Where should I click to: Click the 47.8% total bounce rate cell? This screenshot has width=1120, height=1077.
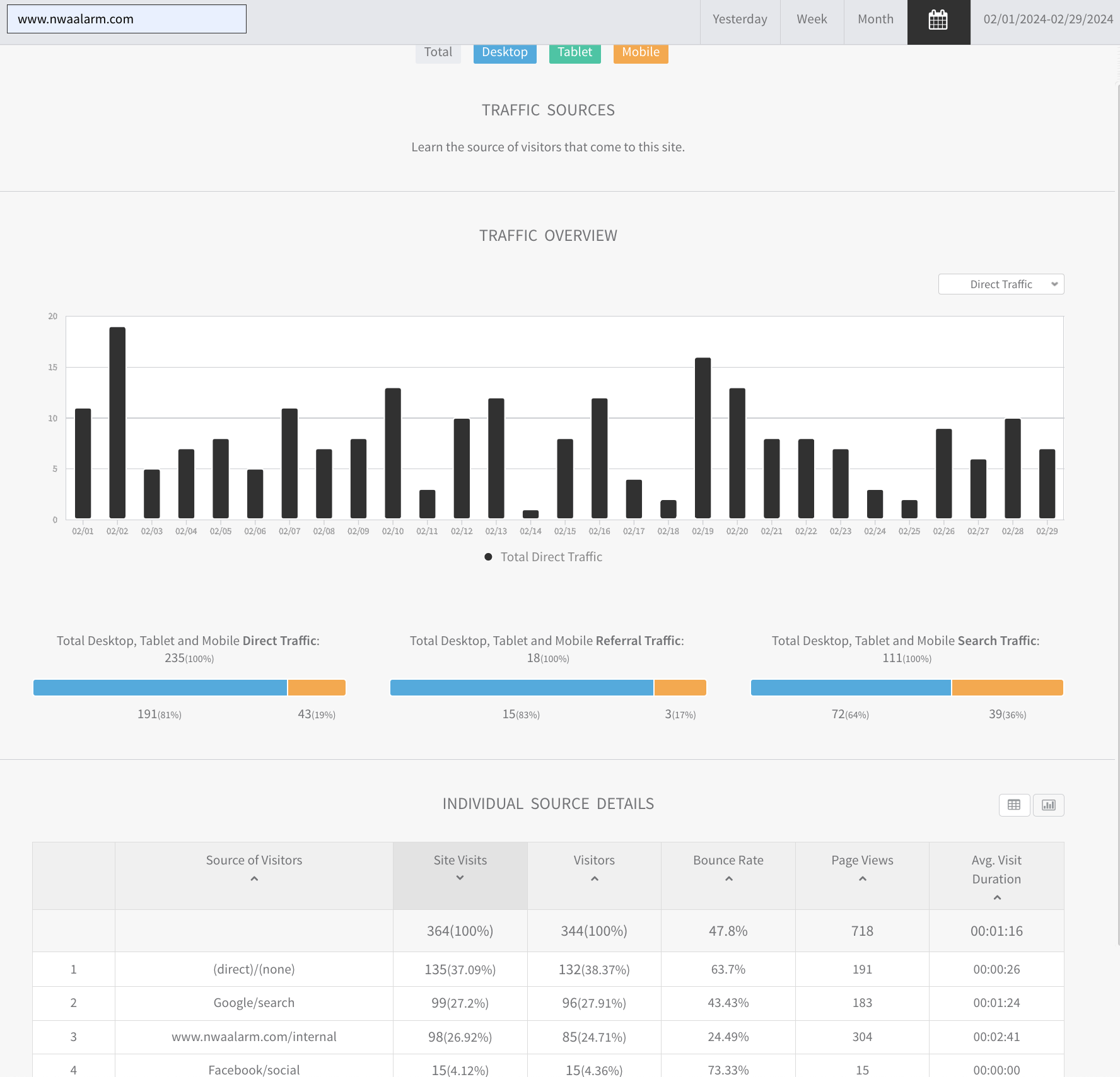click(x=728, y=931)
